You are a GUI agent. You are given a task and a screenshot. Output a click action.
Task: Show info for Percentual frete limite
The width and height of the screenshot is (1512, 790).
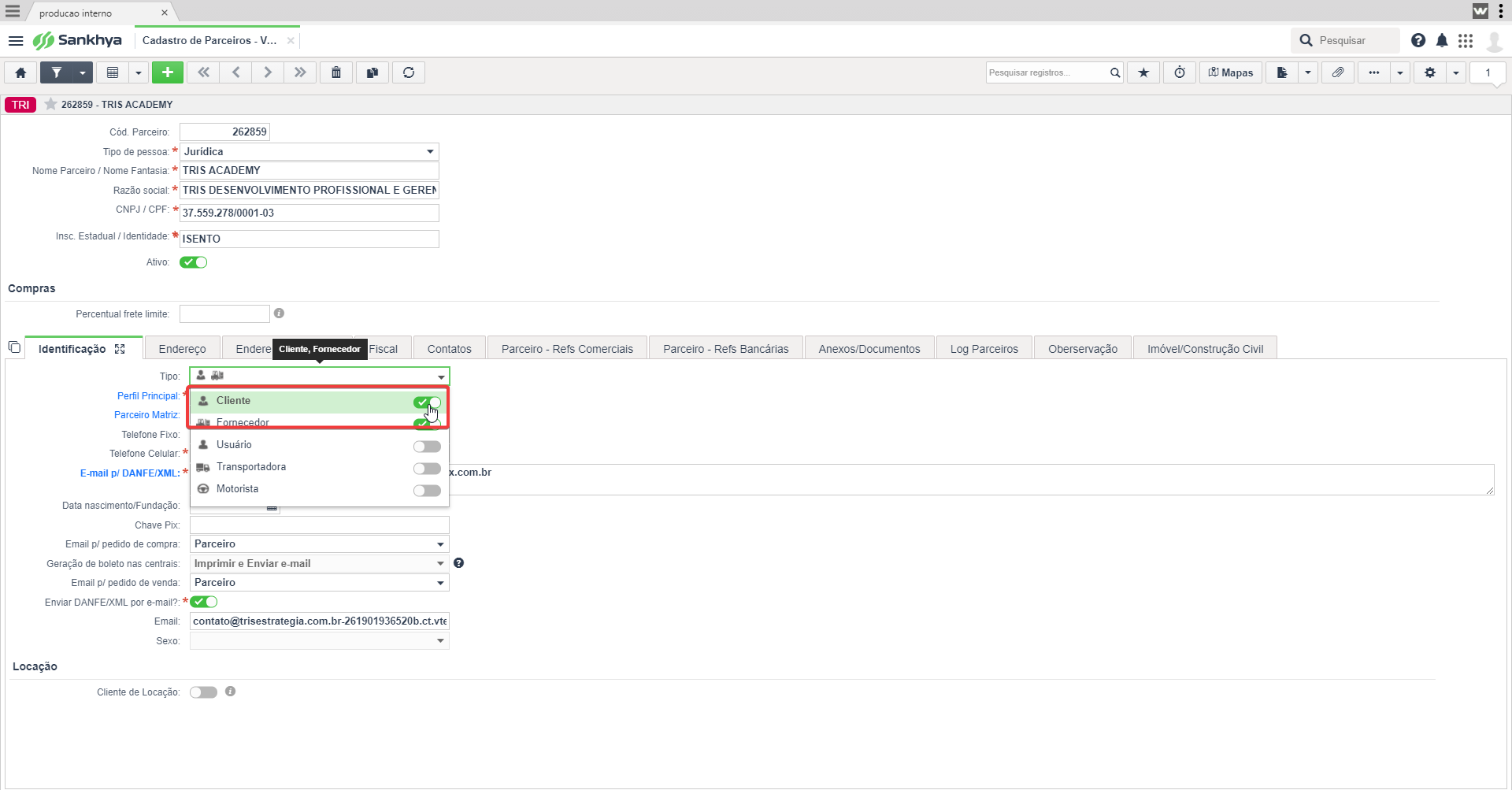[x=279, y=313]
